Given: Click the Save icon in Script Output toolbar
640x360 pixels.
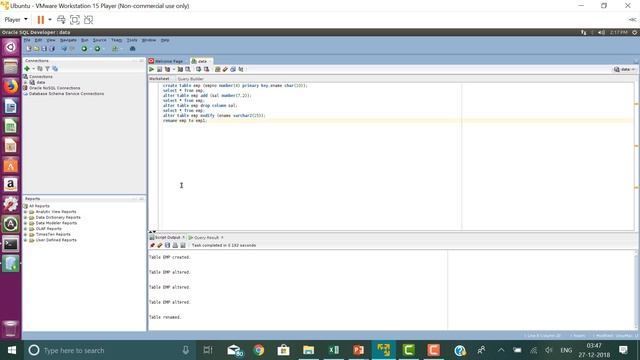Looking at the screenshot, I should (167, 245).
